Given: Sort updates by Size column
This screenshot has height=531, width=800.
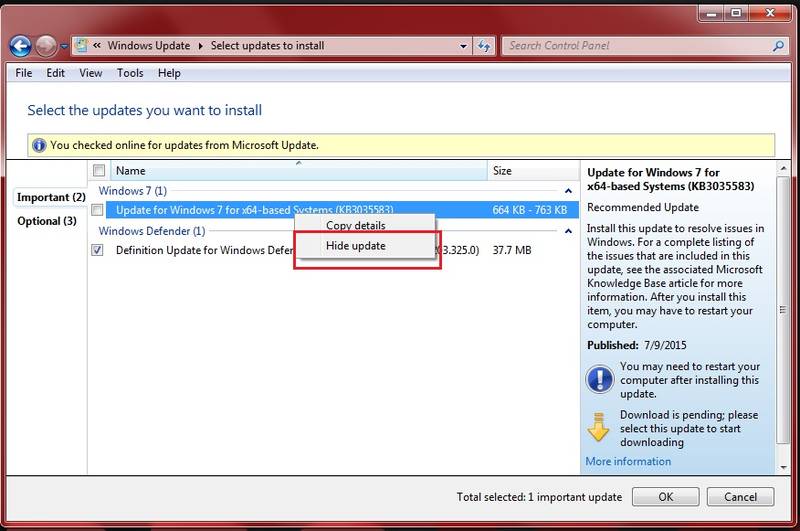Looking at the screenshot, I should [x=533, y=170].
